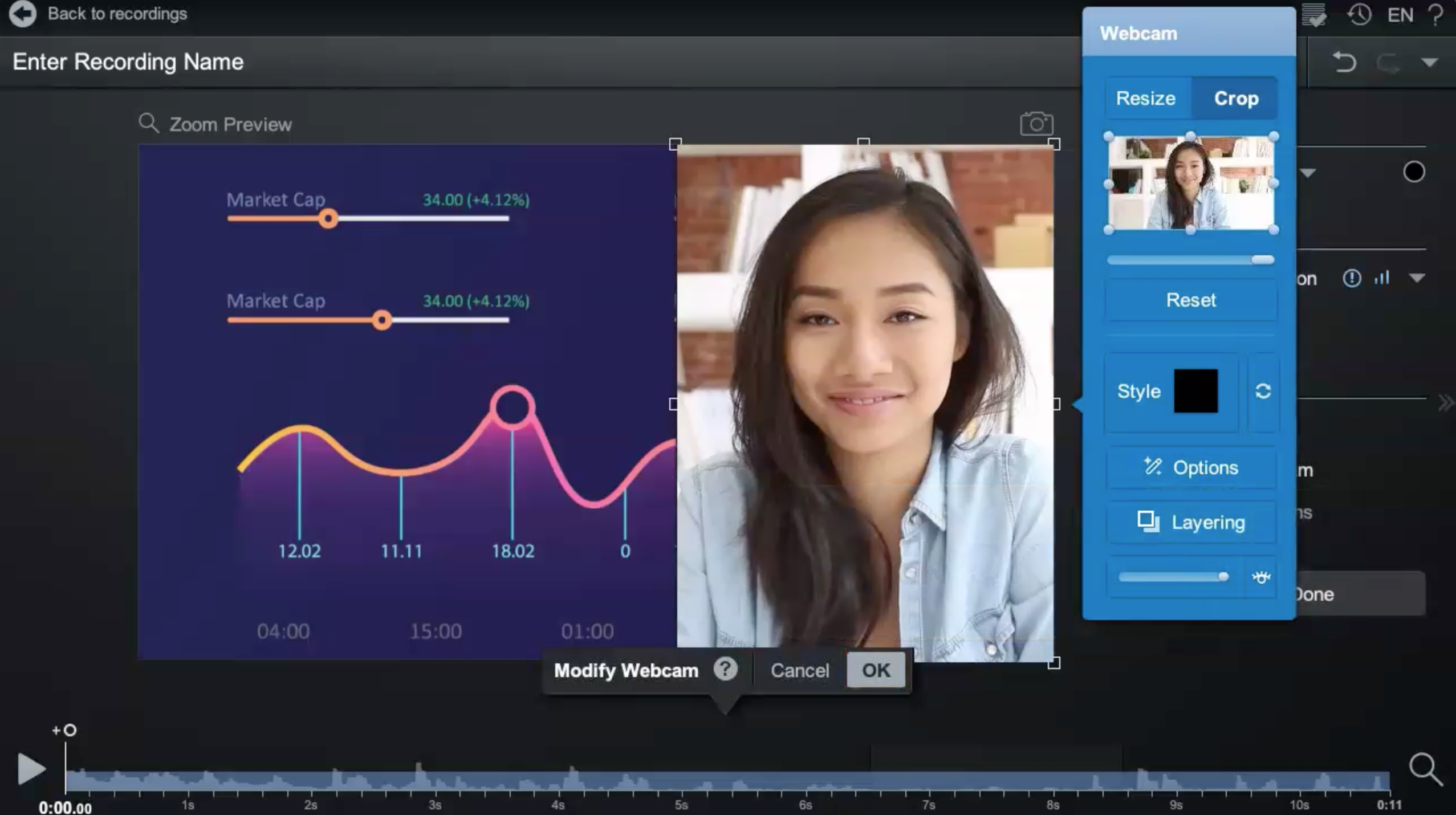
Task: Take a snapshot with the camera icon
Action: [x=1036, y=124]
